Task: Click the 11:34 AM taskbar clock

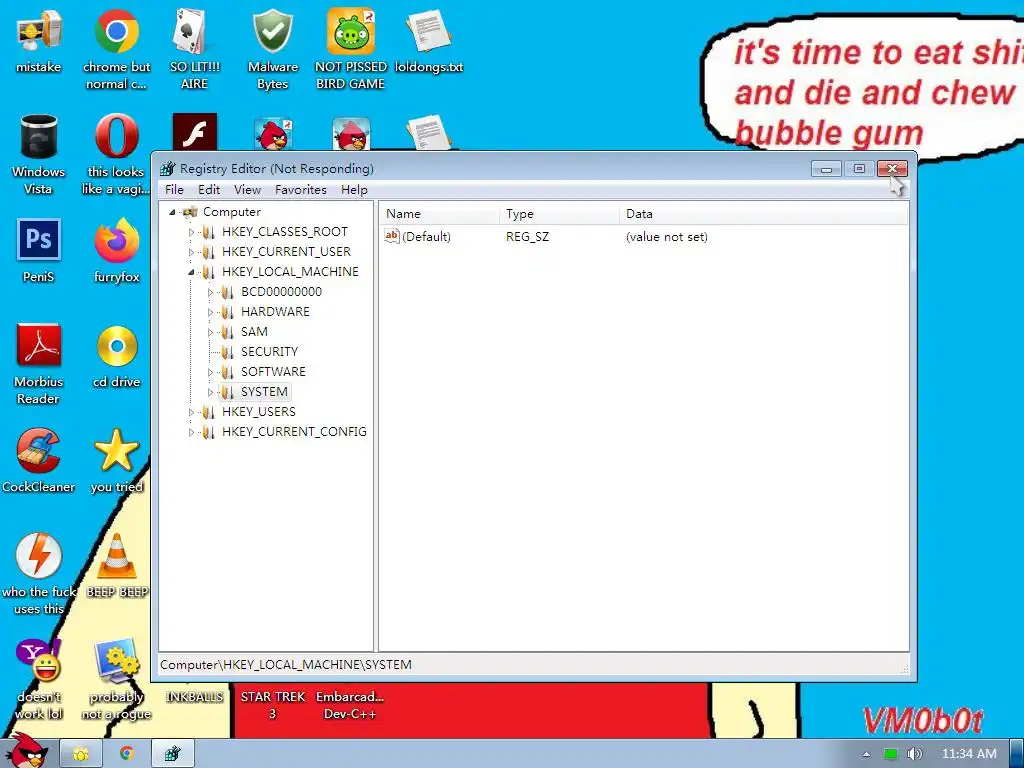Action: (969, 754)
